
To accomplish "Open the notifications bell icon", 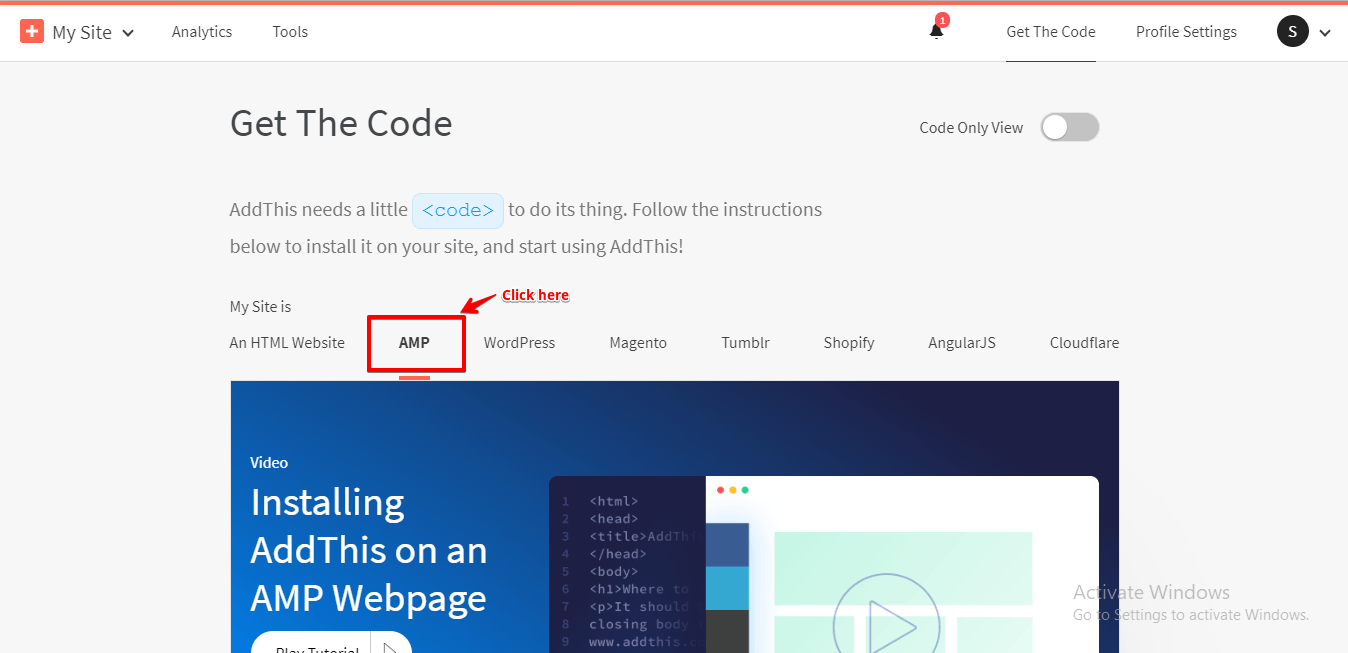I will [936, 31].
